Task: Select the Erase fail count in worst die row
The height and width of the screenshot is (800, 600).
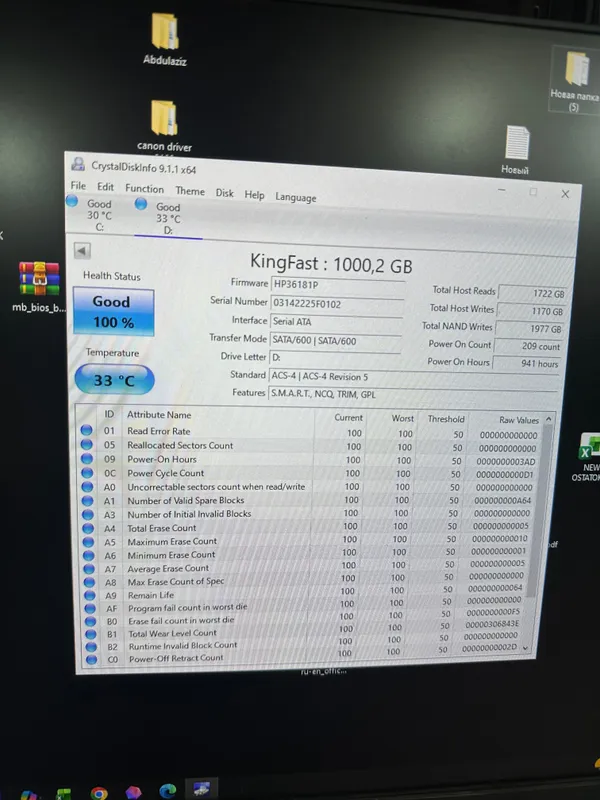Action: click(303, 619)
